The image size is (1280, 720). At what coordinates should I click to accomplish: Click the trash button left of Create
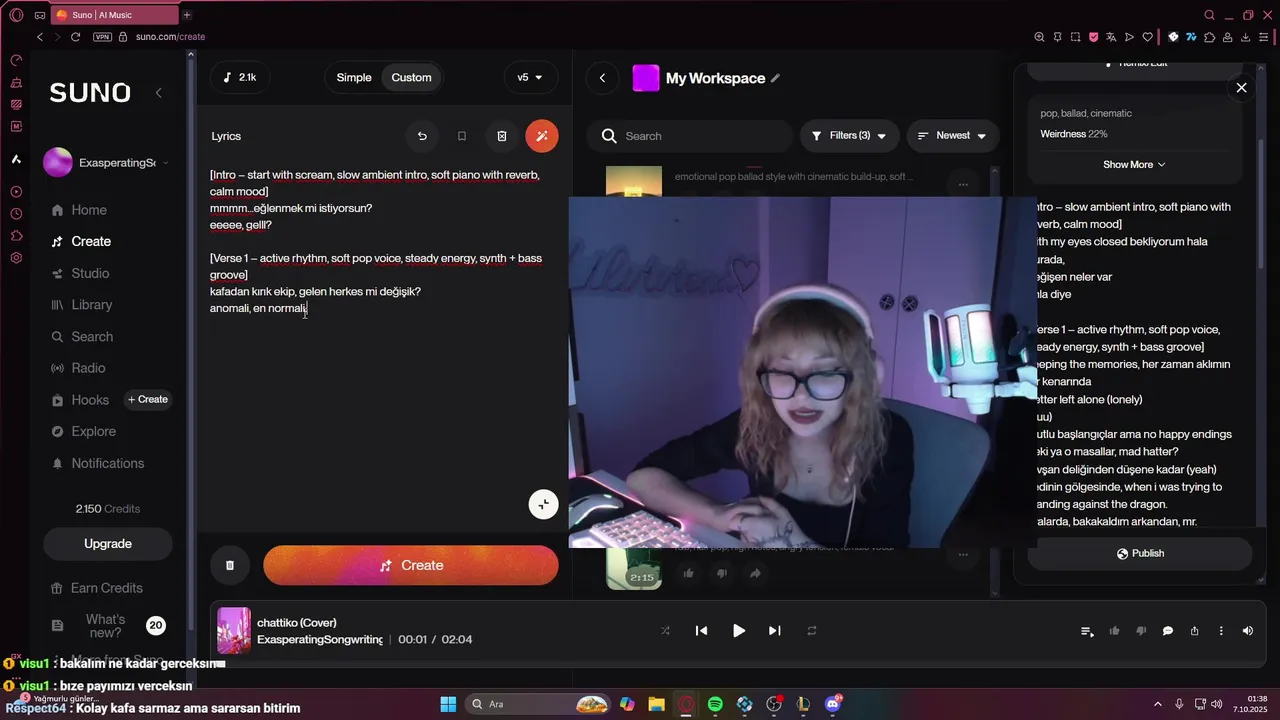click(x=229, y=565)
